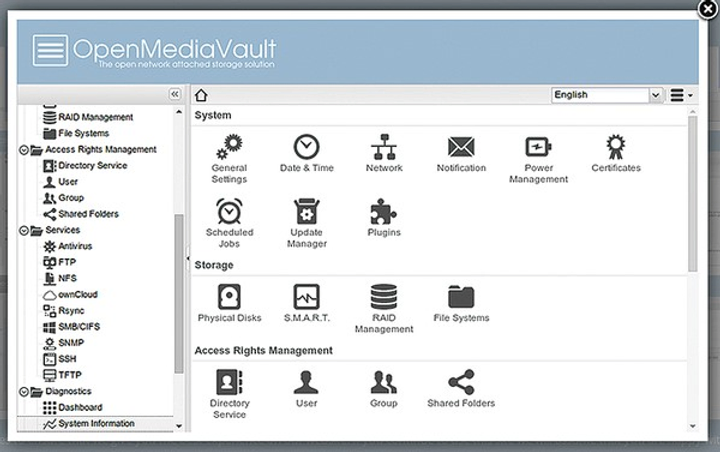Screen dimensions: 720x452
Task: Click the English language input field
Action: click(x=600, y=95)
